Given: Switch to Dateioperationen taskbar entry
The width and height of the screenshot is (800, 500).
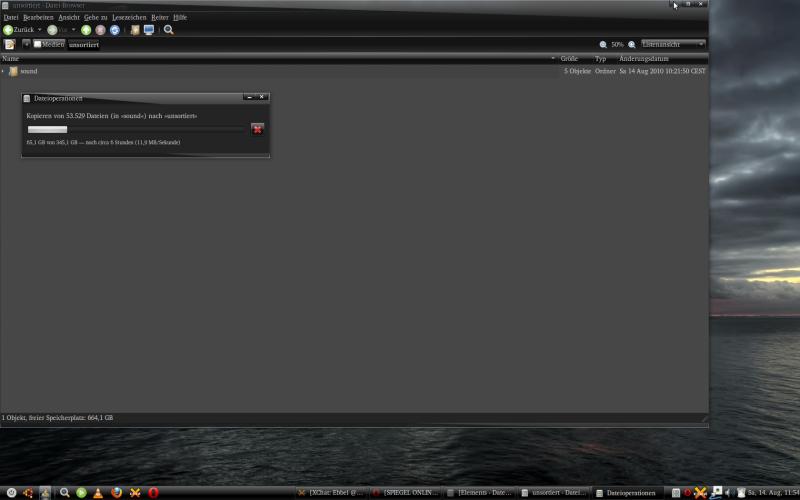Looking at the screenshot, I should 628,493.
